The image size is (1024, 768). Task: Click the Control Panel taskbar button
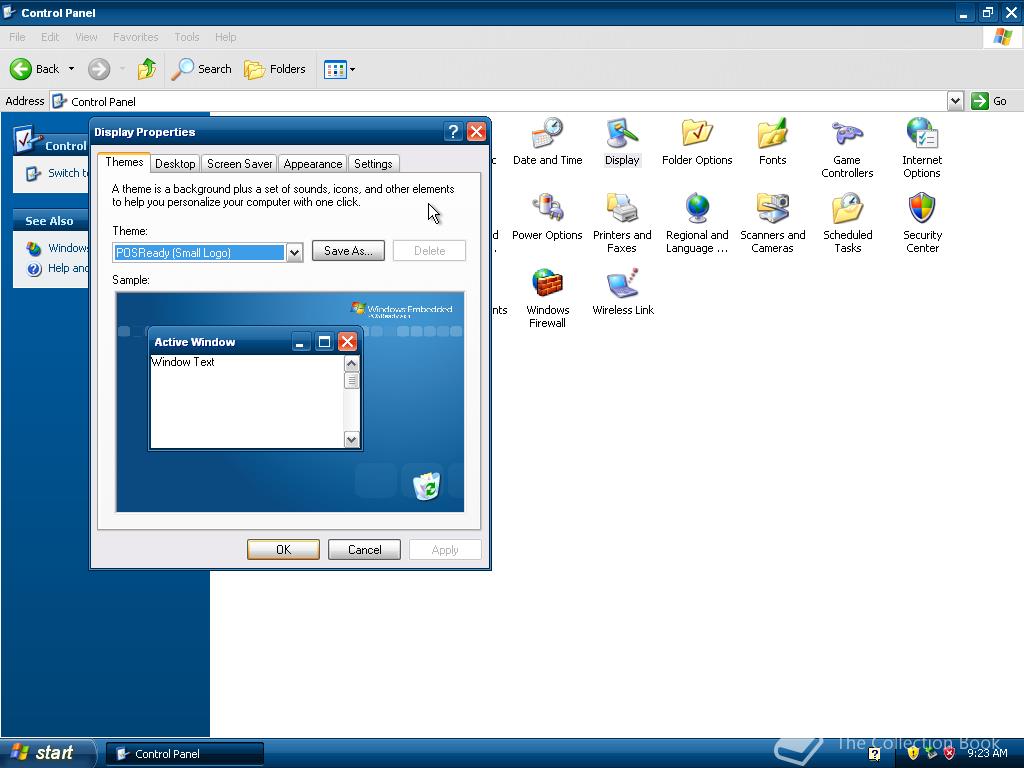[185, 754]
